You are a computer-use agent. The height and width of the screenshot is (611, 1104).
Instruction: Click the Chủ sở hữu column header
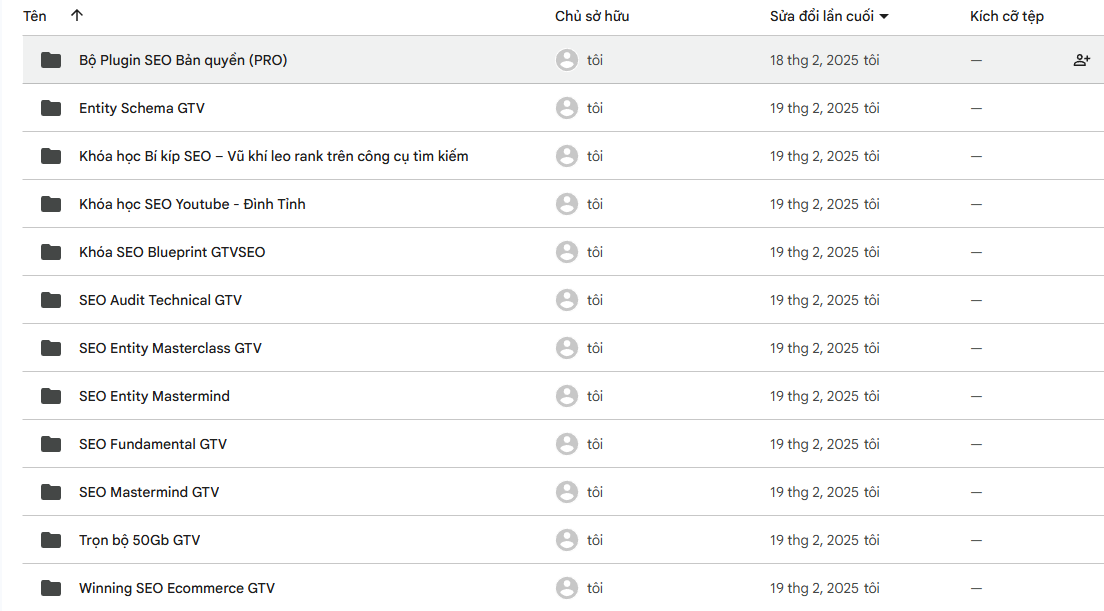coord(592,16)
